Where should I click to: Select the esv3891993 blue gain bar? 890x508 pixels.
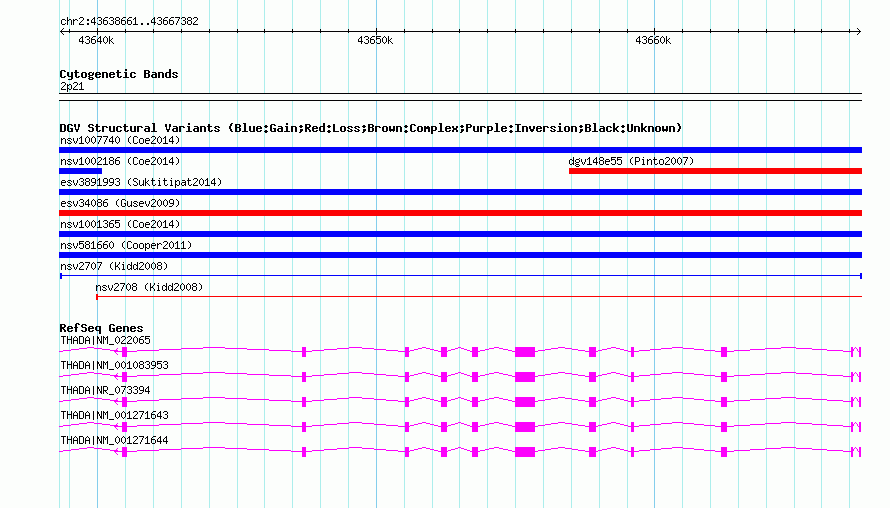point(460,192)
